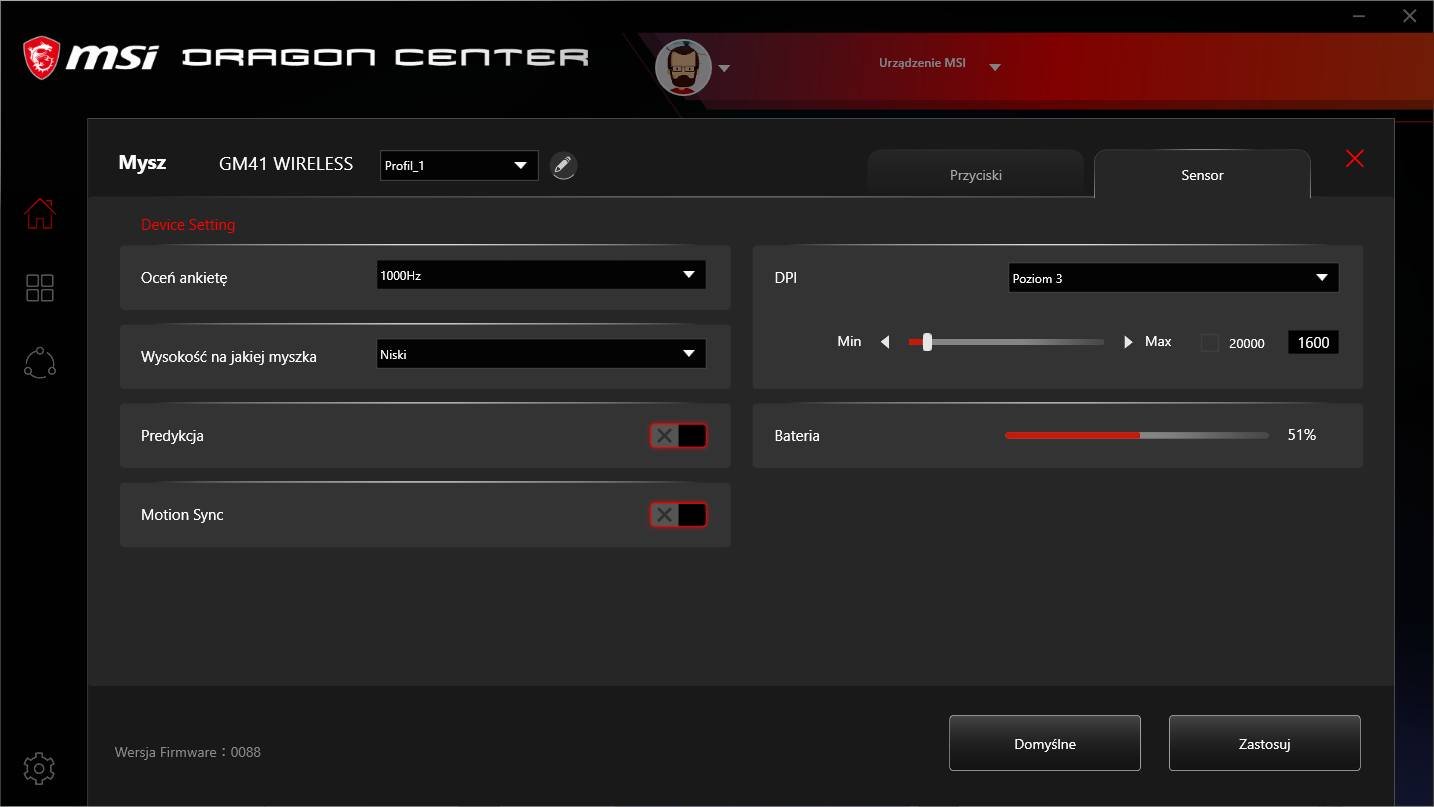Screen dimensions: 1434x807
Task: Check the 20000 DPI checkbox
Action: [1210, 343]
